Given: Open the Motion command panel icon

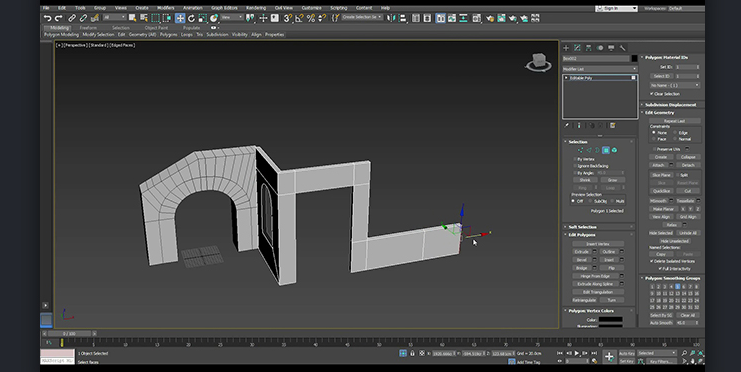Looking at the screenshot, I should 600,48.
